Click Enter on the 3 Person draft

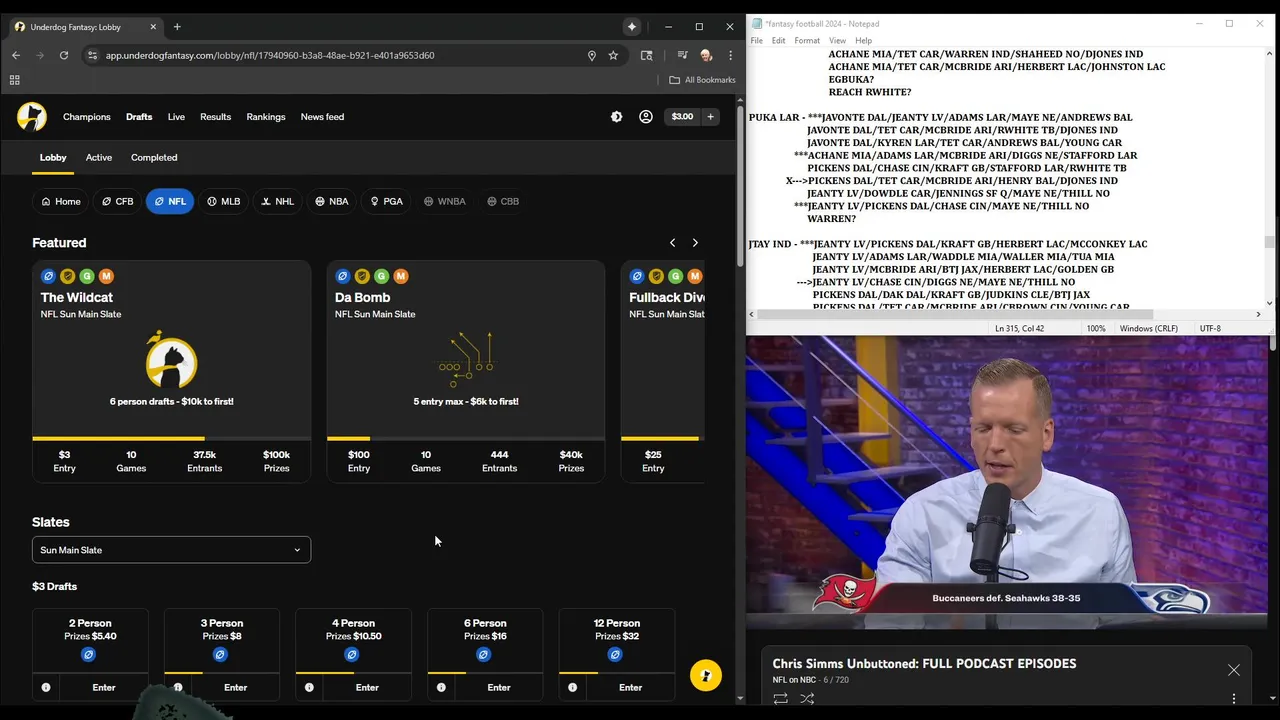[235, 687]
